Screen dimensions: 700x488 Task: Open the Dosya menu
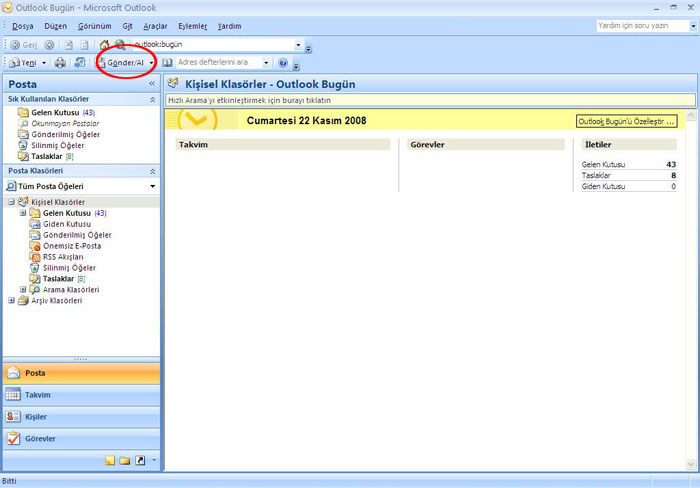pyautogui.click(x=23, y=26)
